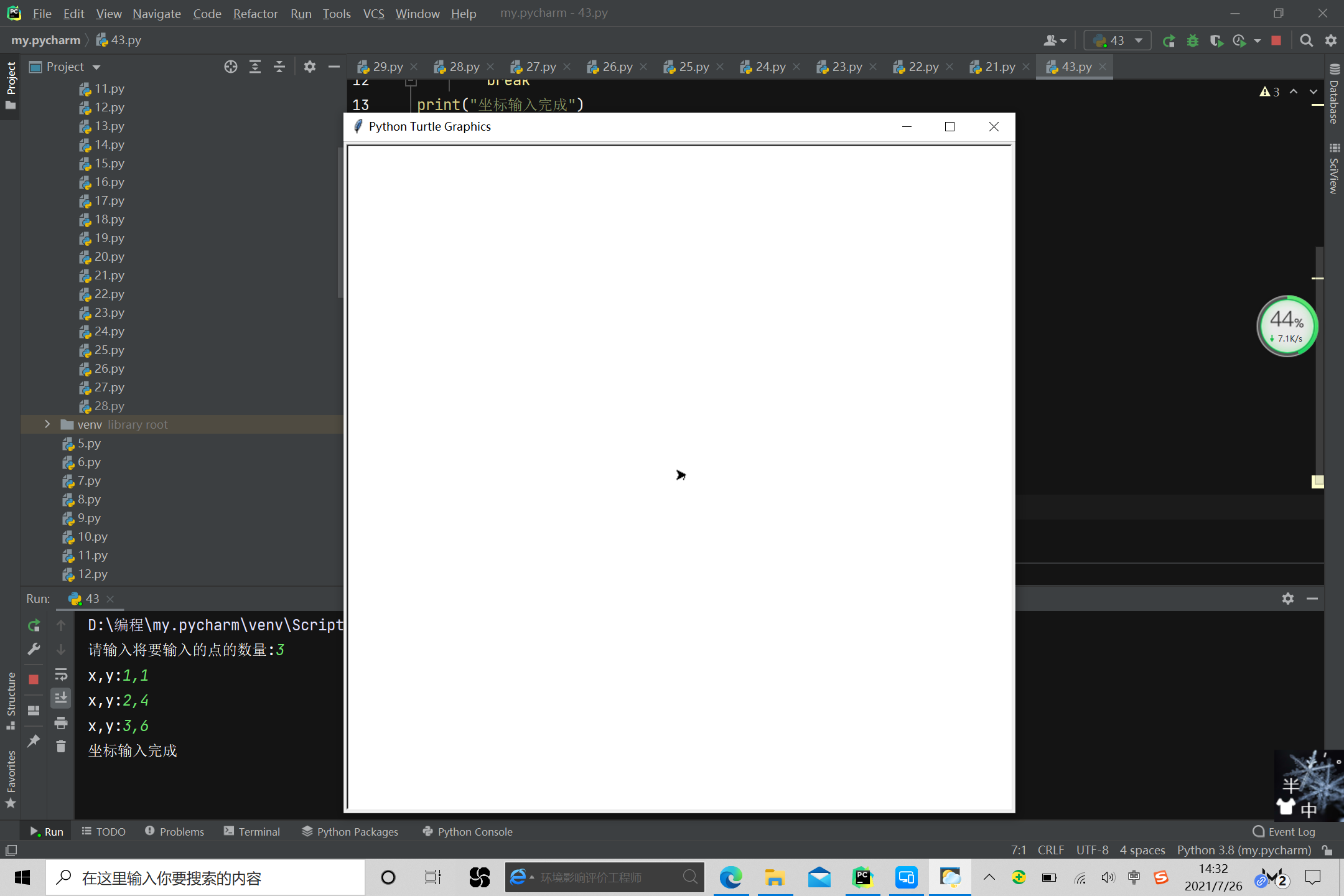Expand all in Project panel
This screenshot has height=896, width=1344.
(255, 67)
